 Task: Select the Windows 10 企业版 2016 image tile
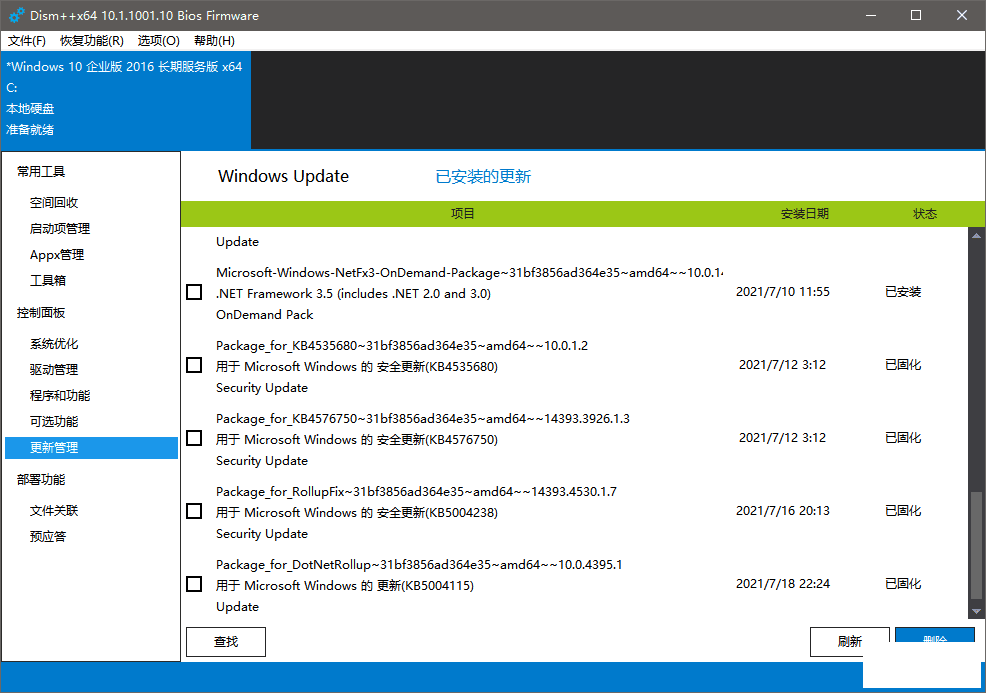point(126,100)
